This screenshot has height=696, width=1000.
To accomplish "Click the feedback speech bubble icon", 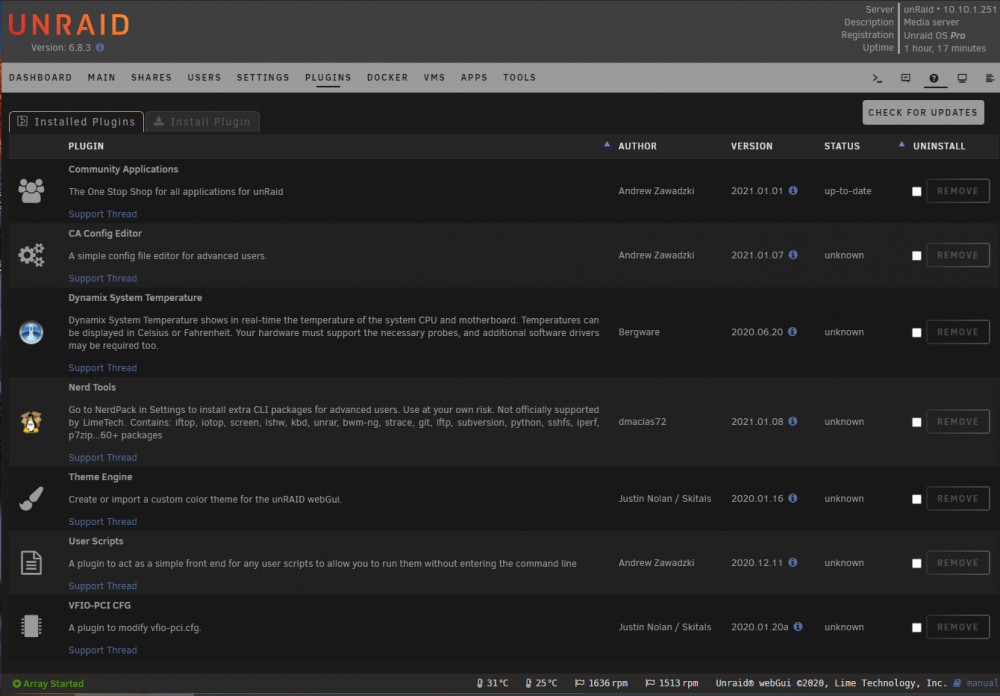I will point(906,78).
